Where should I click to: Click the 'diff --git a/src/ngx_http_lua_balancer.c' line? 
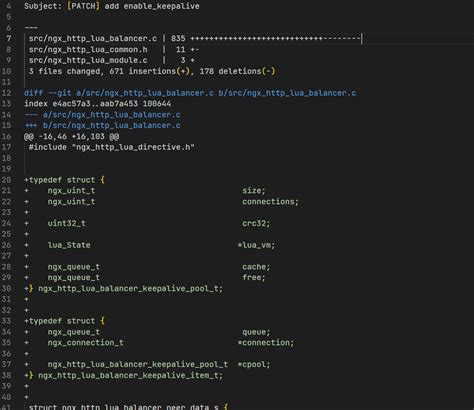click(190, 93)
